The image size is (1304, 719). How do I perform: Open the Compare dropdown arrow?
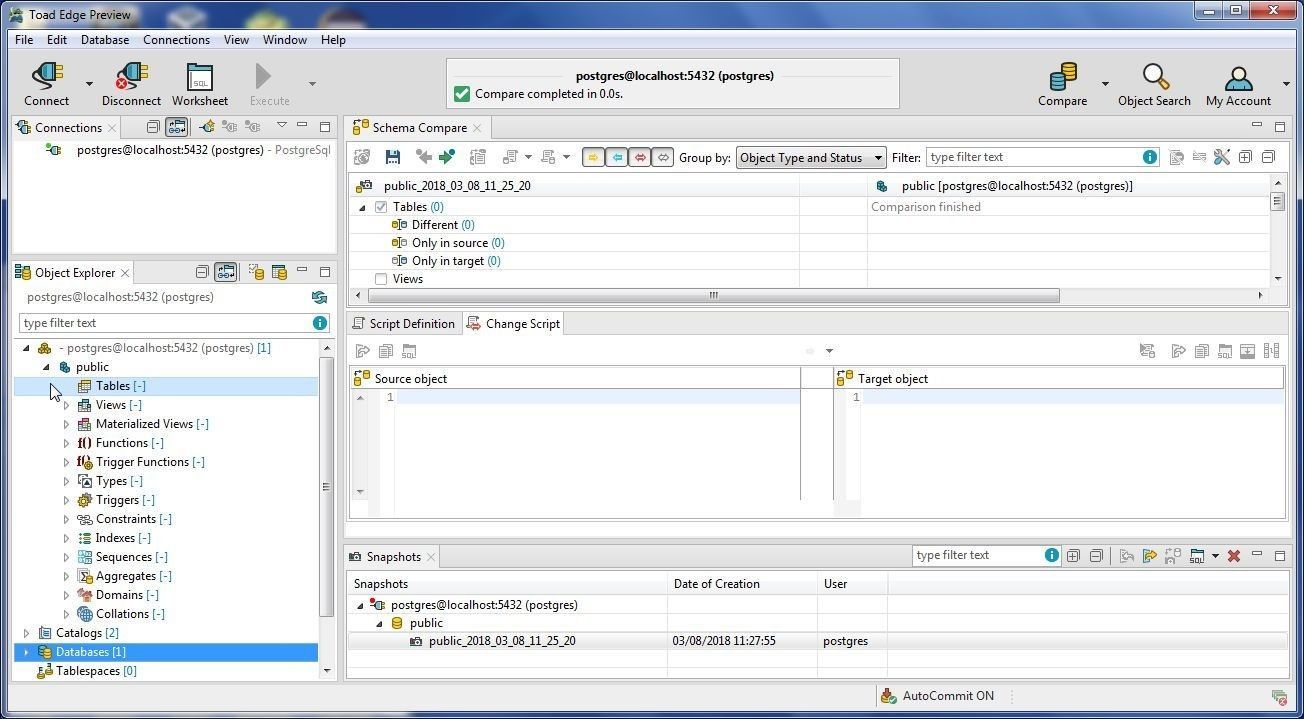[x=1105, y=84]
